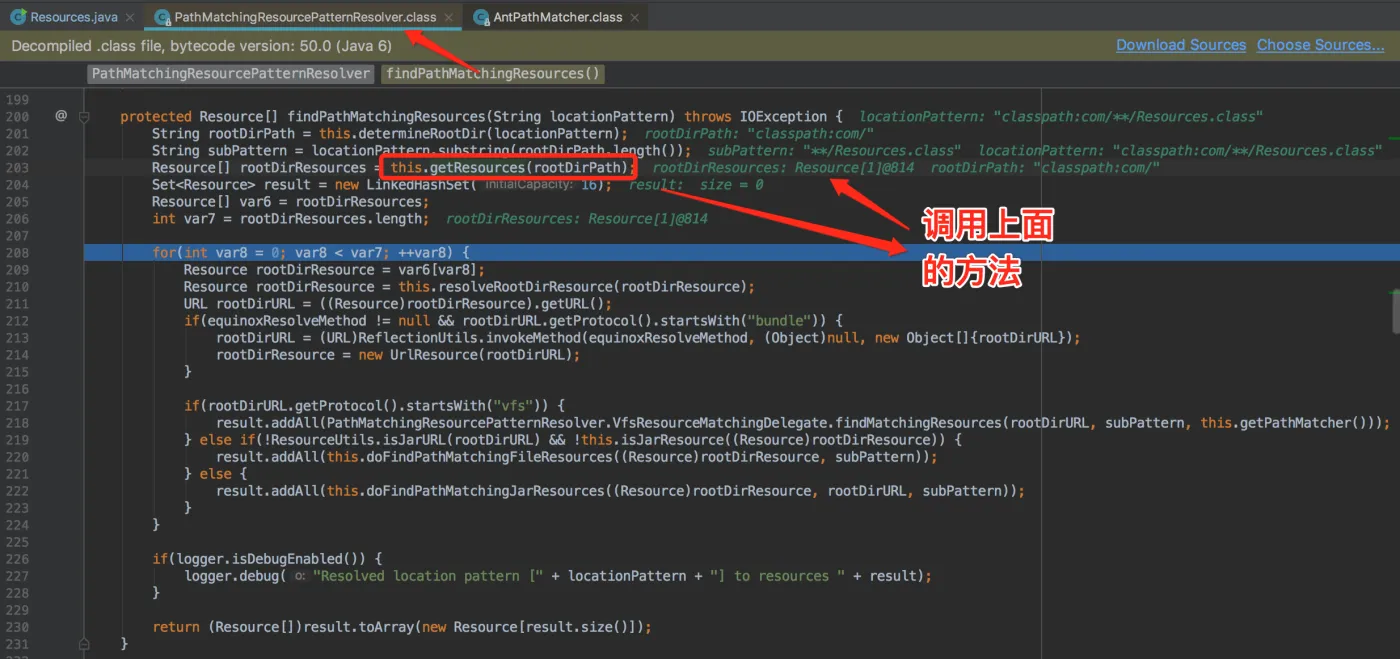1400x659 pixels.
Task: Click the Resources.java file type icon
Action: [18, 17]
